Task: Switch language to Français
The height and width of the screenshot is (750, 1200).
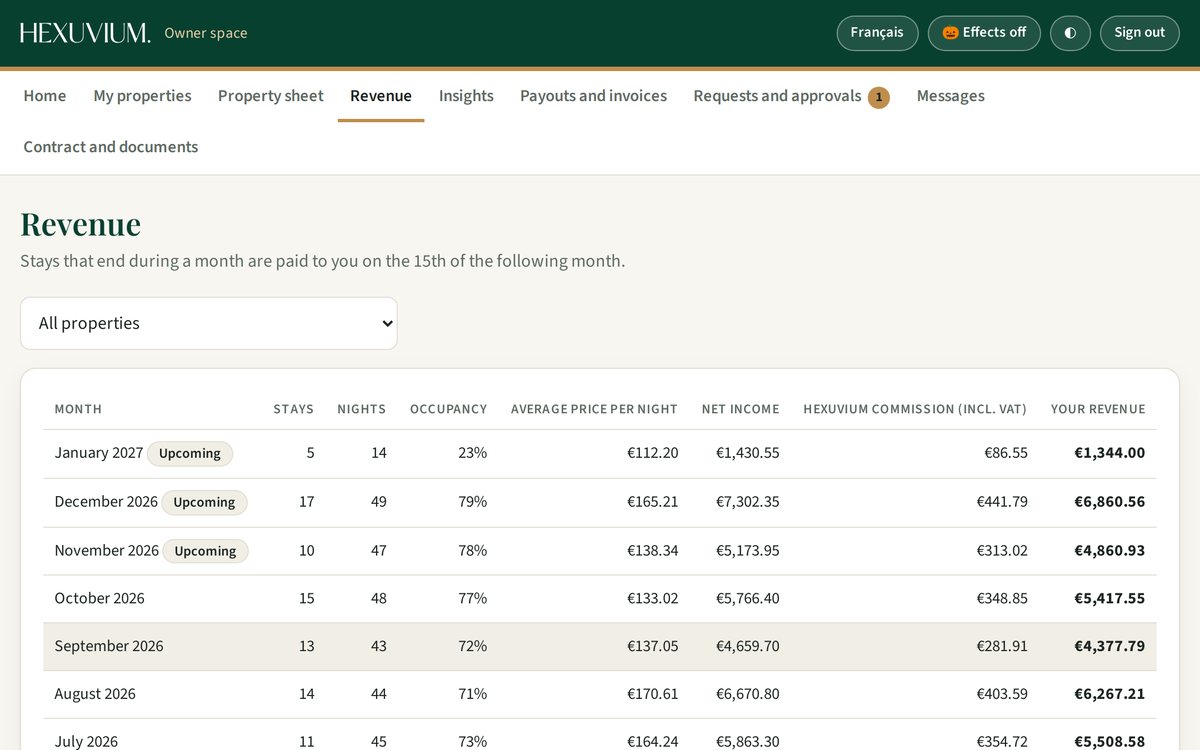Action: click(x=877, y=33)
